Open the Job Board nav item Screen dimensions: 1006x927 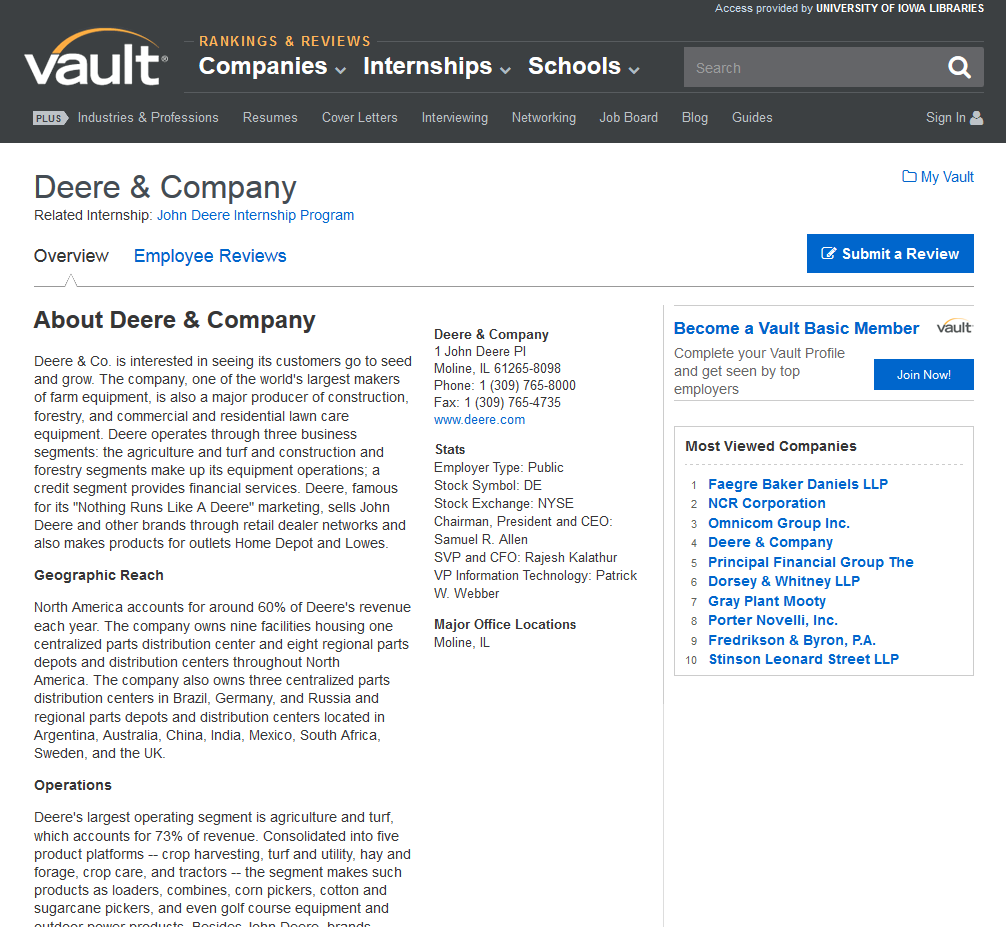(x=628, y=118)
